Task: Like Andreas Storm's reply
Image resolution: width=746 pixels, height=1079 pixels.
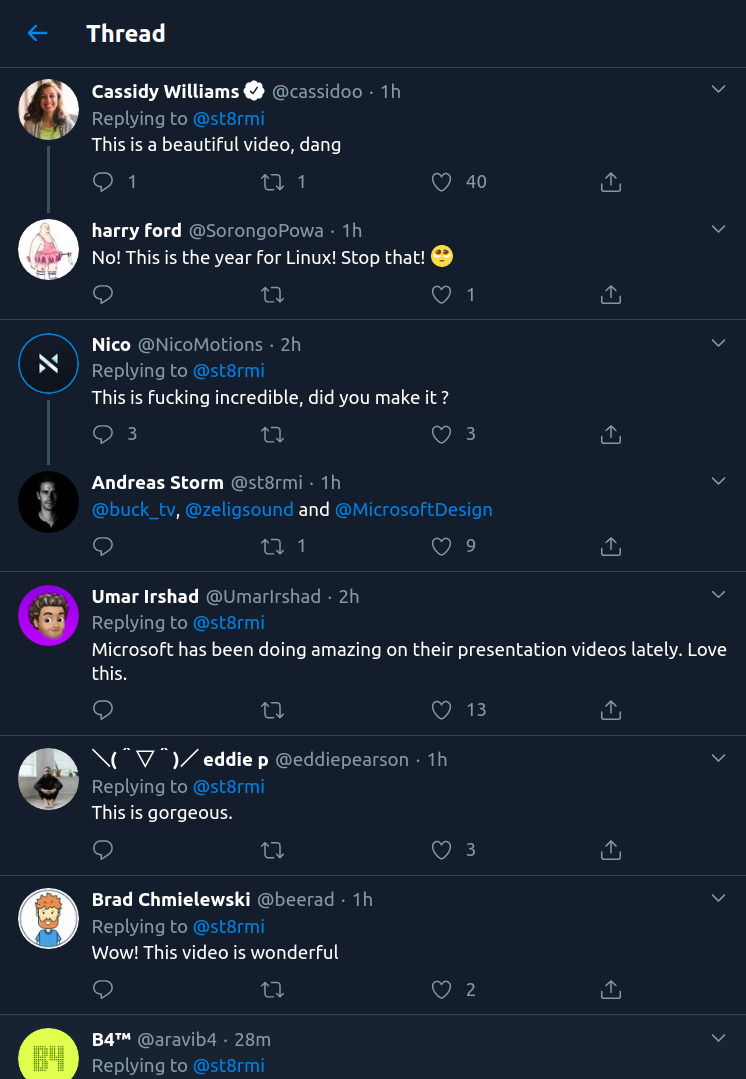Action: [x=441, y=546]
